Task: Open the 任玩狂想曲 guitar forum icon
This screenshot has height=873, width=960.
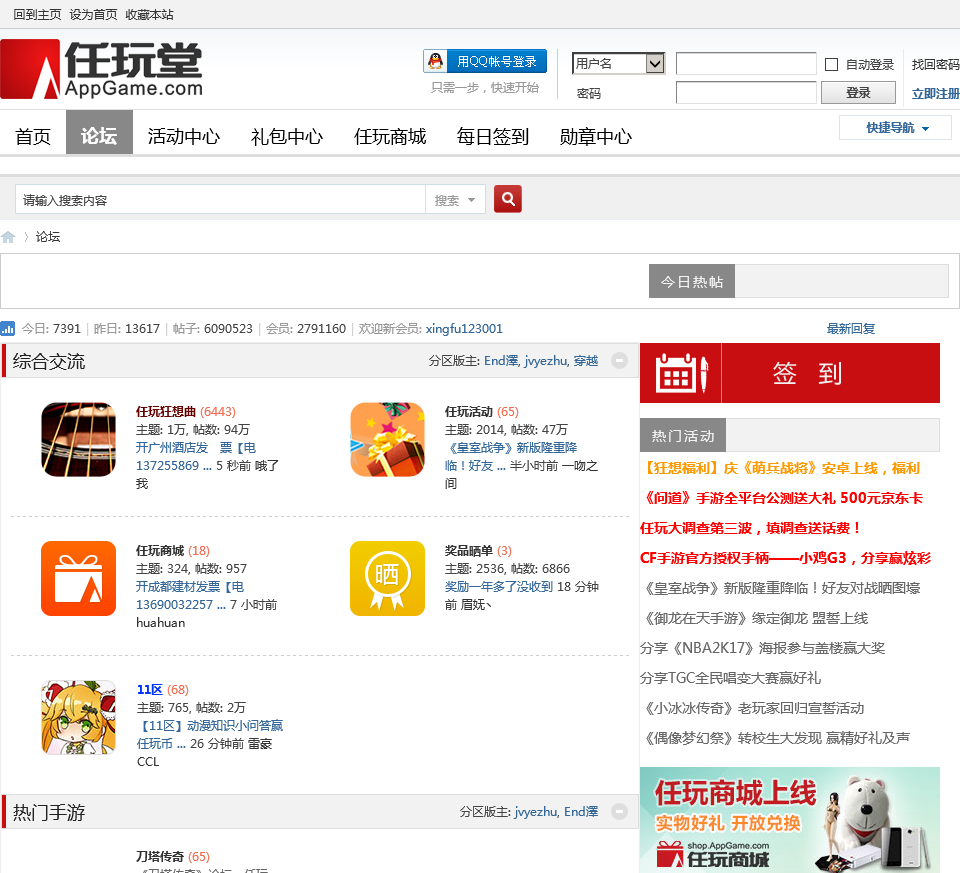Action: point(78,440)
